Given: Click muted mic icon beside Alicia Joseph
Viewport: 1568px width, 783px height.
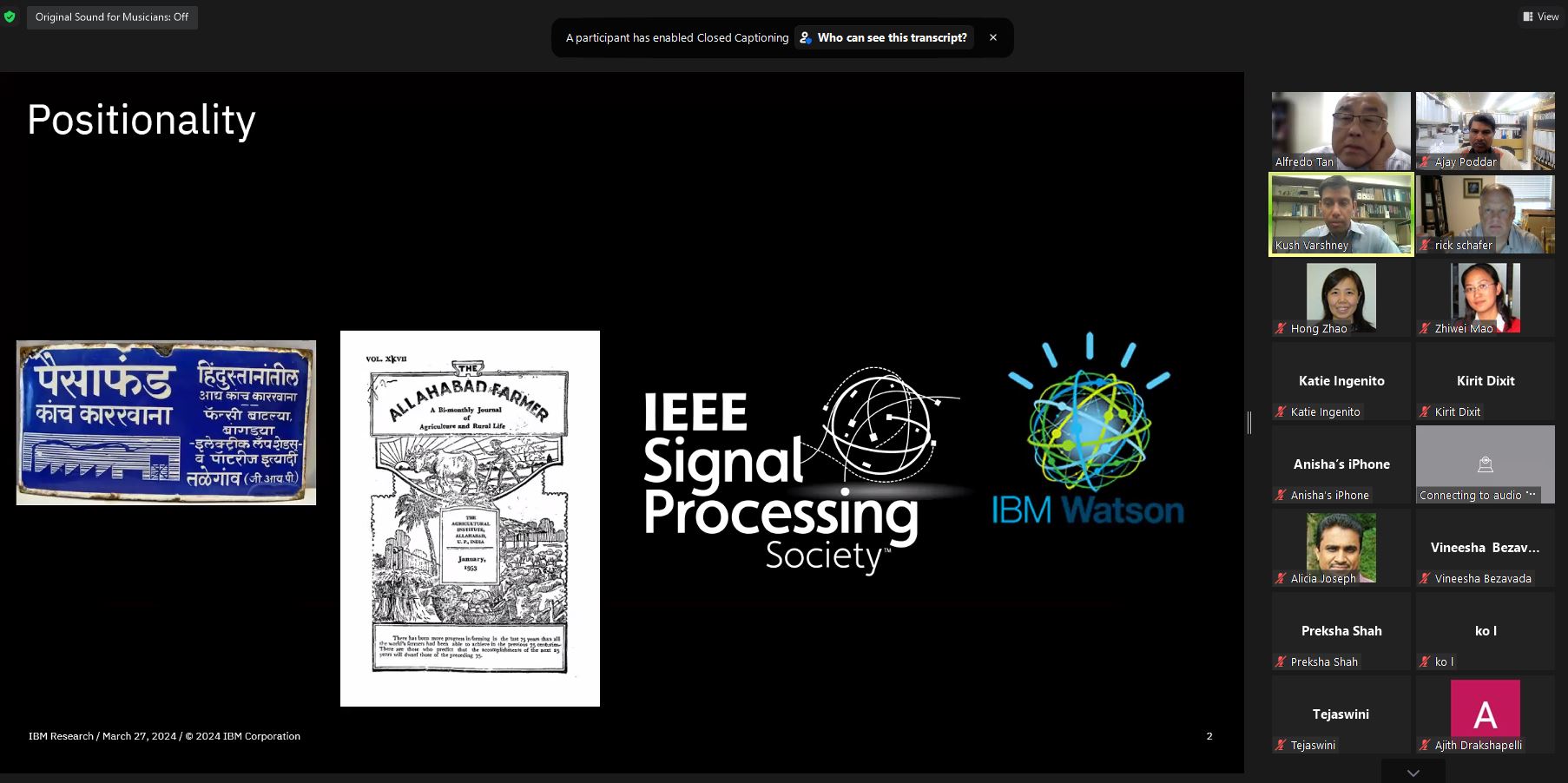Looking at the screenshot, I should pyautogui.click(x=1281, y=579).
